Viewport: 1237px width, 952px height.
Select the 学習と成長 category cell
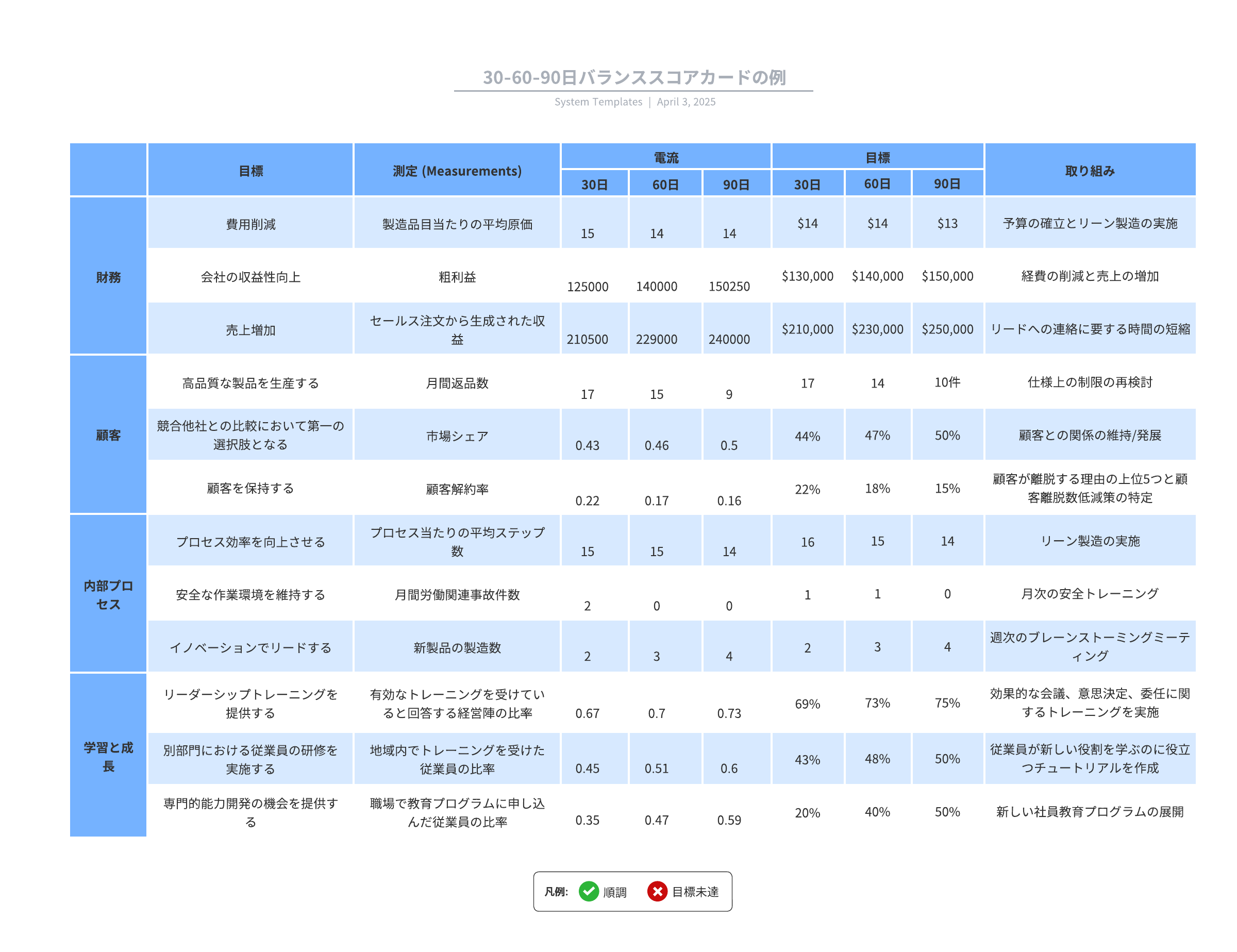[108, 756]
